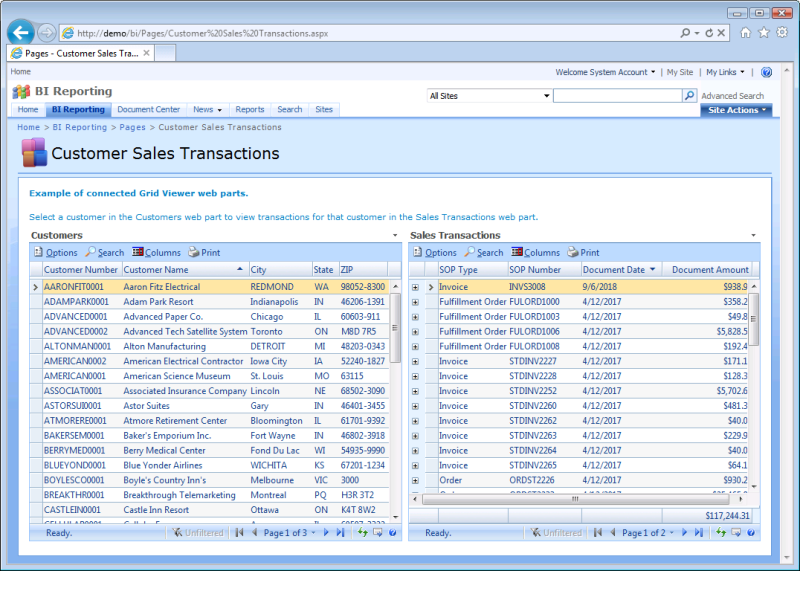Click the Advanced Search link
This screenshot has width=800, height=600.
click(x=732, y=96)
